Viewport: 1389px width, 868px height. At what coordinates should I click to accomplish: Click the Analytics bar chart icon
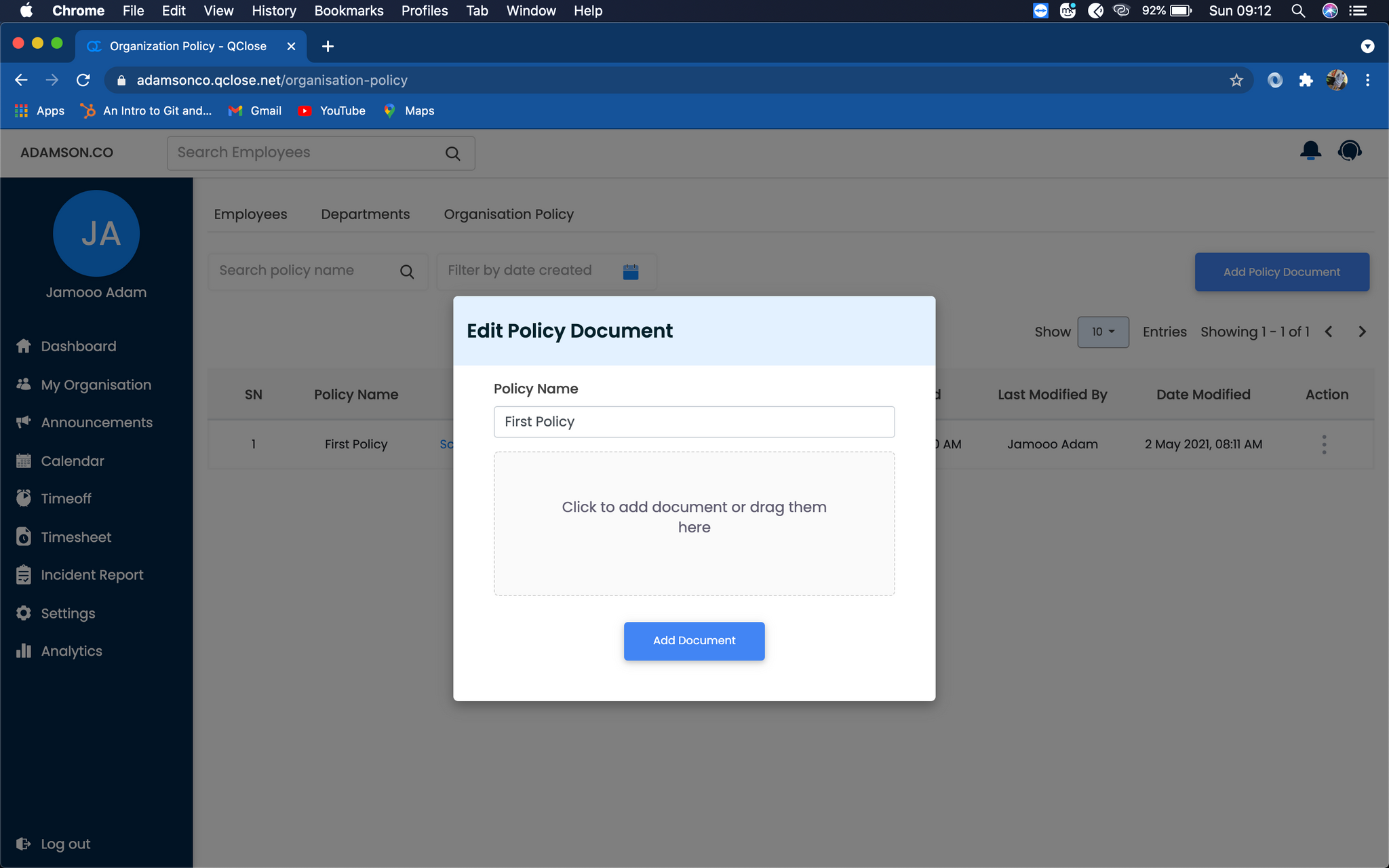pyautogui.click(x=24, y=651)
